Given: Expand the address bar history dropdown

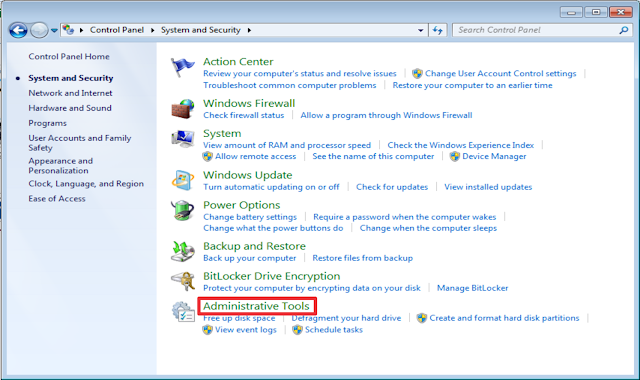Looking at the screenshot, I should pyautogui.click(x=420, y=30).
